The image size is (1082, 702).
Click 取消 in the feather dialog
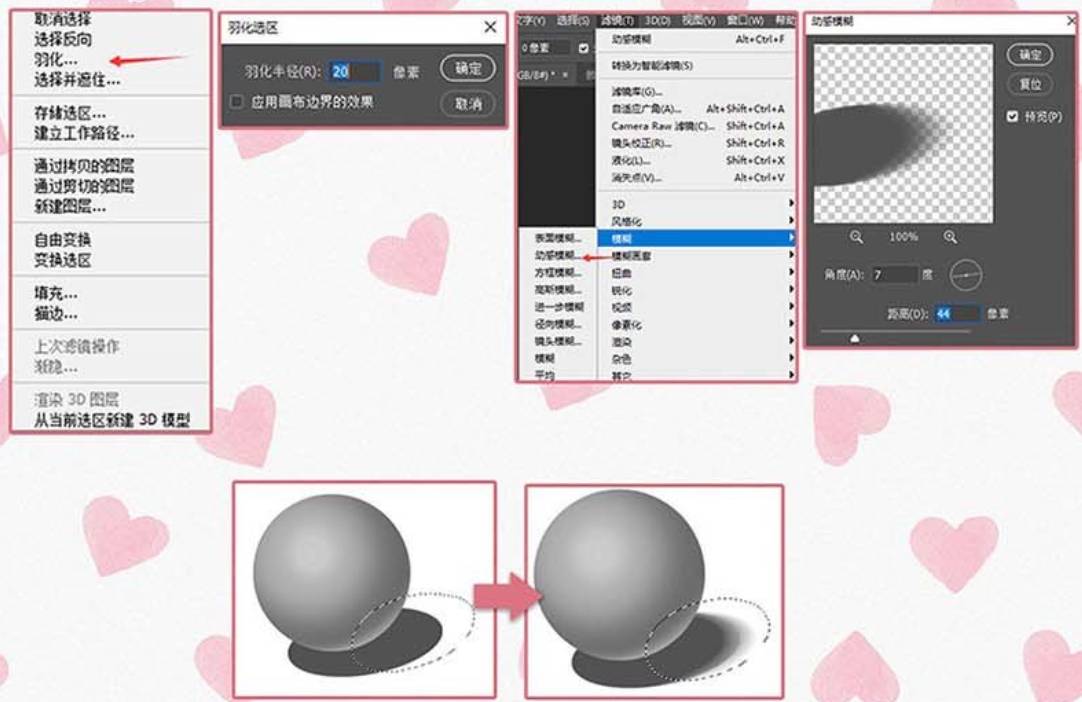(468, 103)
